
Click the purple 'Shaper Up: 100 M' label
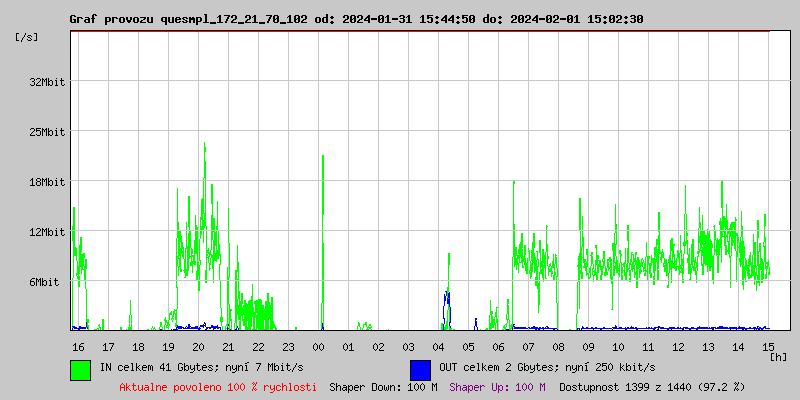tap(497, 387)
